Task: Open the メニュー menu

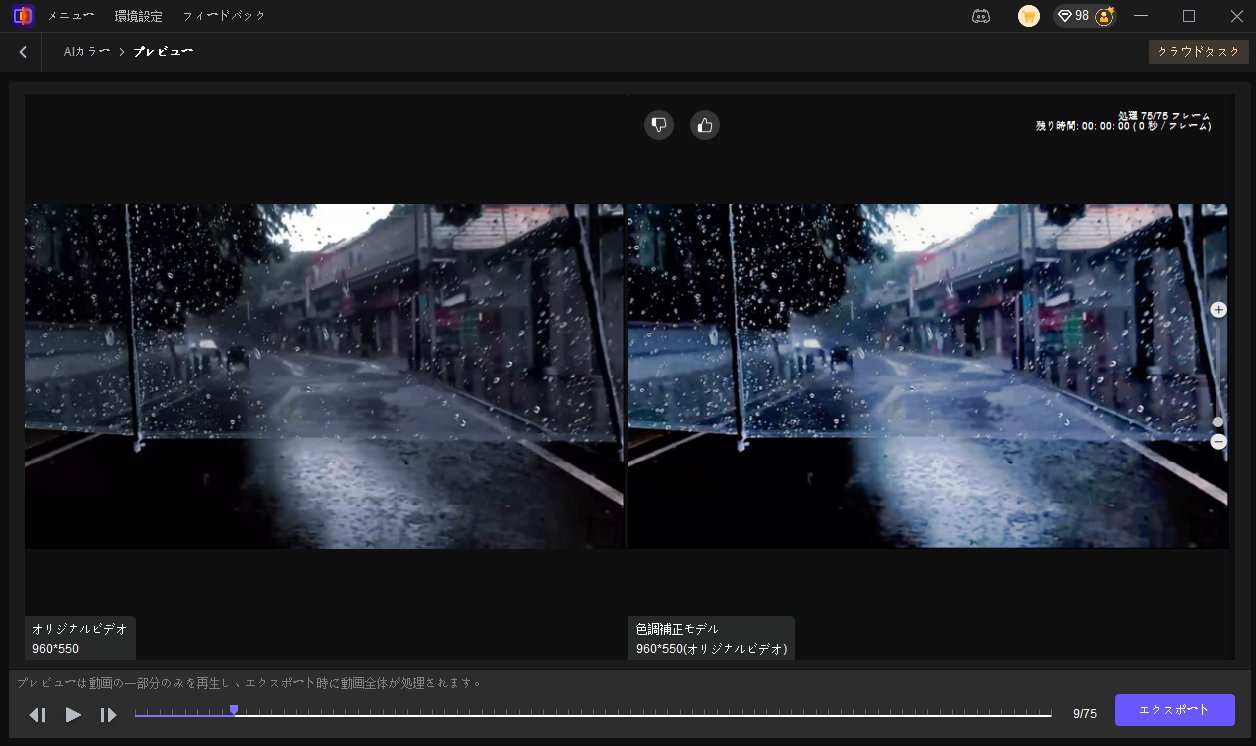Action: coord(72,17)
